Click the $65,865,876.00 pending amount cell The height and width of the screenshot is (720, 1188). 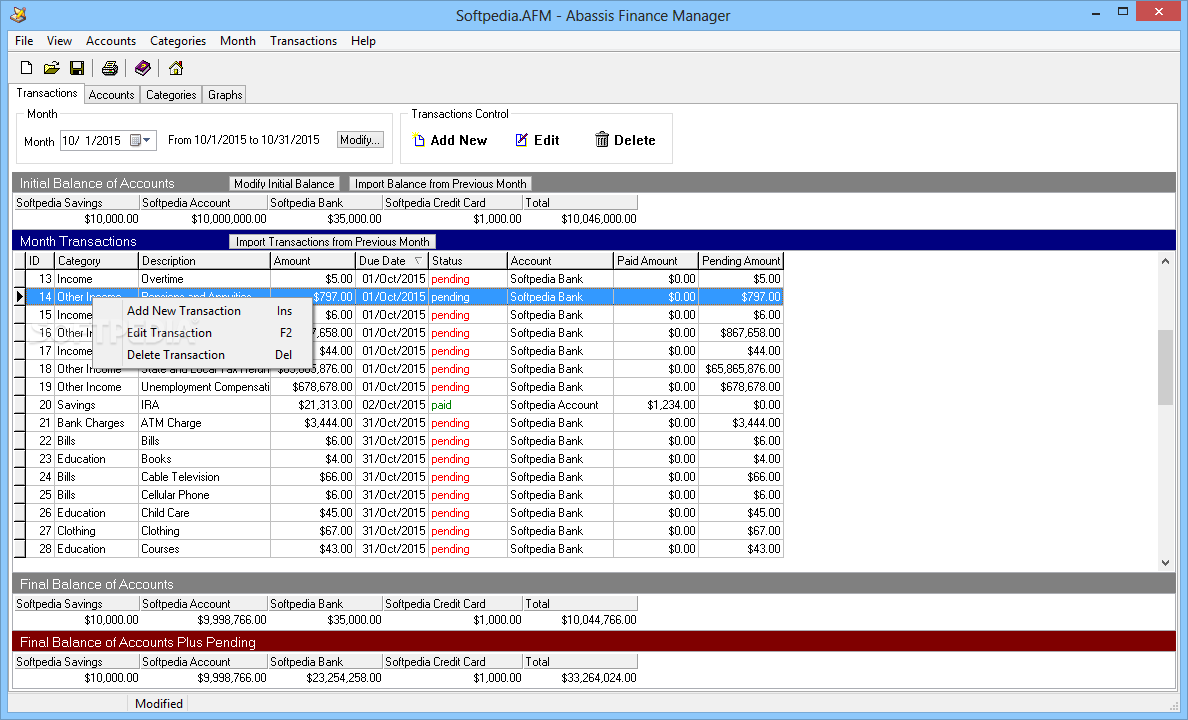point(740,369)
